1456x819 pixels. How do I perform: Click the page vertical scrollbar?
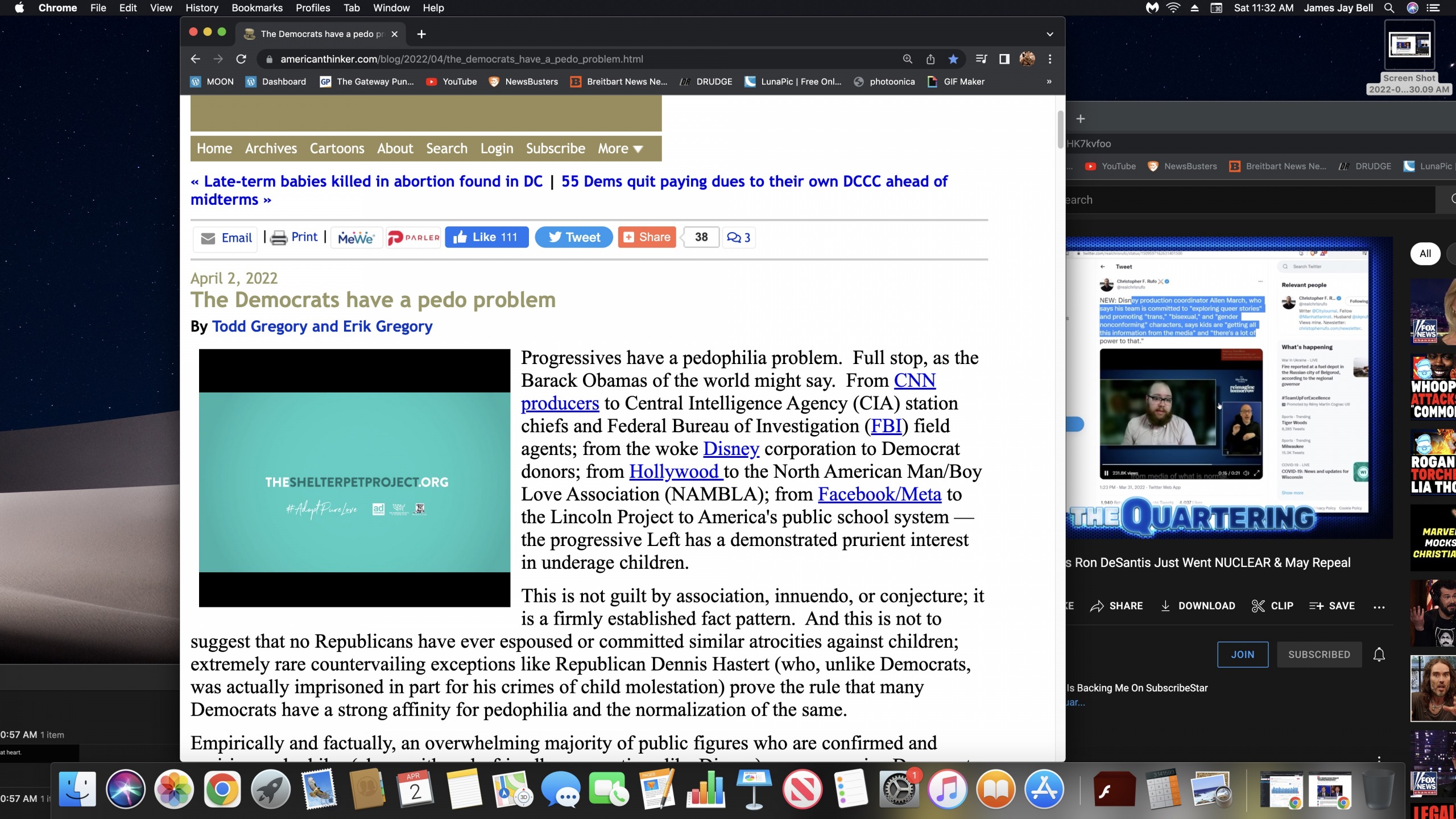click(x=1060, y=130)
